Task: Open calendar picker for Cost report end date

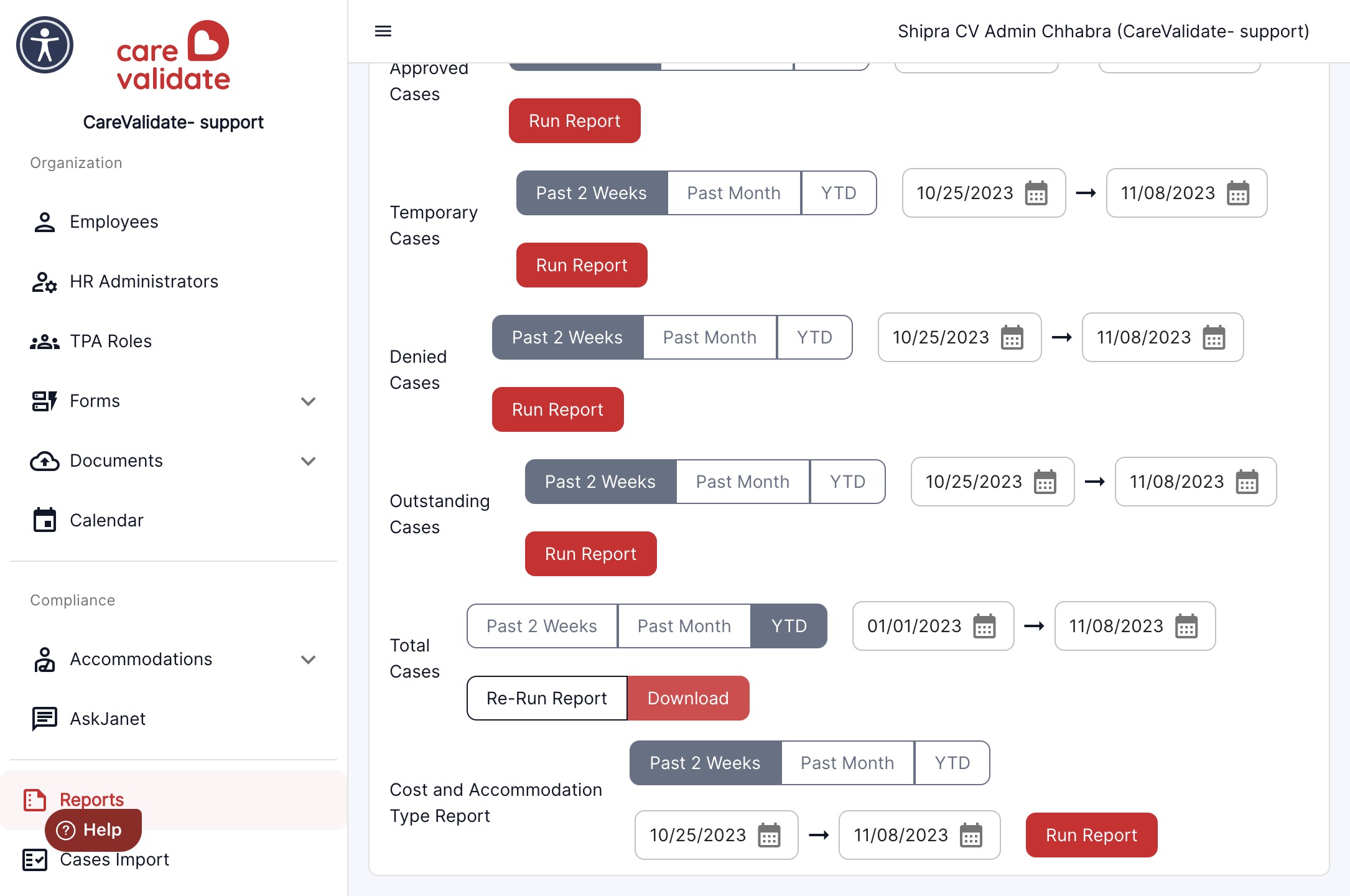Action: pyautogui.click(x=971, y=836)
